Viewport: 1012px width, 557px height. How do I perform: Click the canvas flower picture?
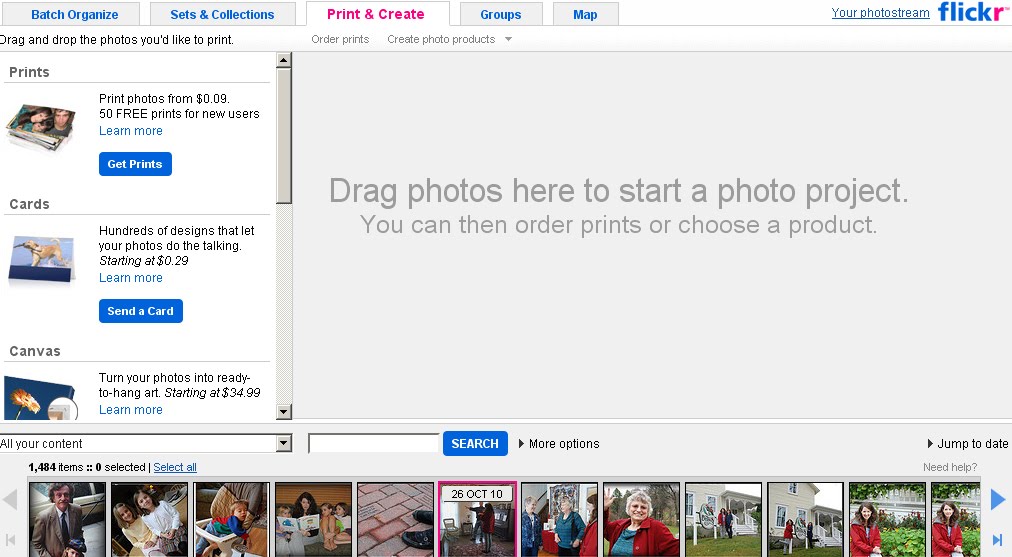pos(41,398)
